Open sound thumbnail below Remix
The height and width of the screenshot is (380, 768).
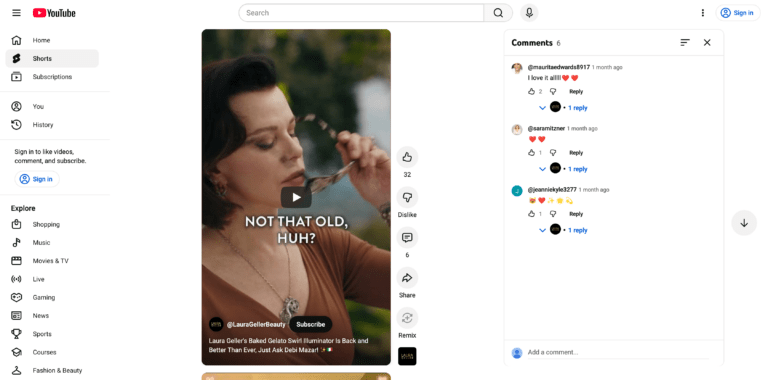point(407,356)
